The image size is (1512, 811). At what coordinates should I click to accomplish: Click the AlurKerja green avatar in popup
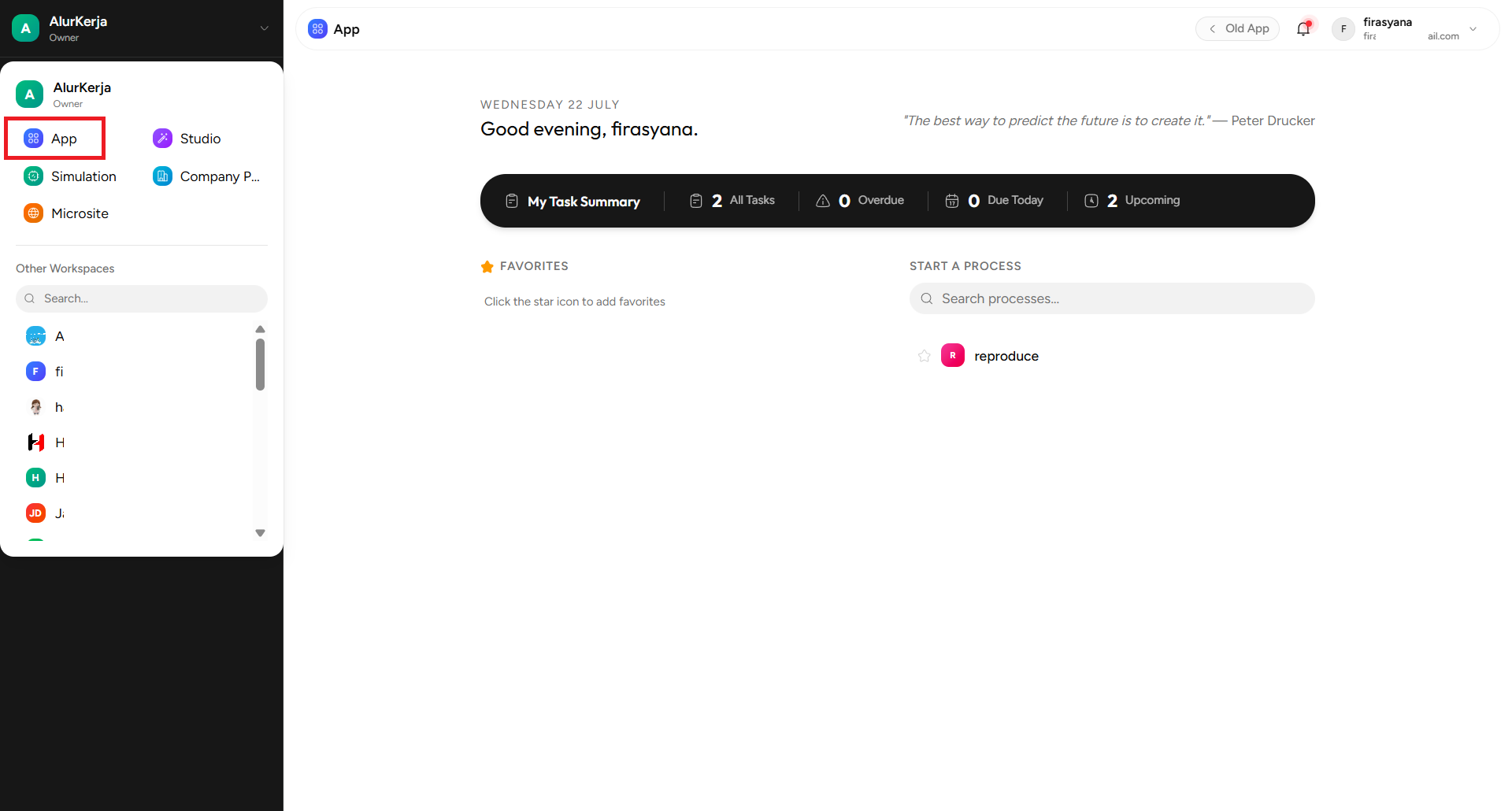tap(29, 94)
